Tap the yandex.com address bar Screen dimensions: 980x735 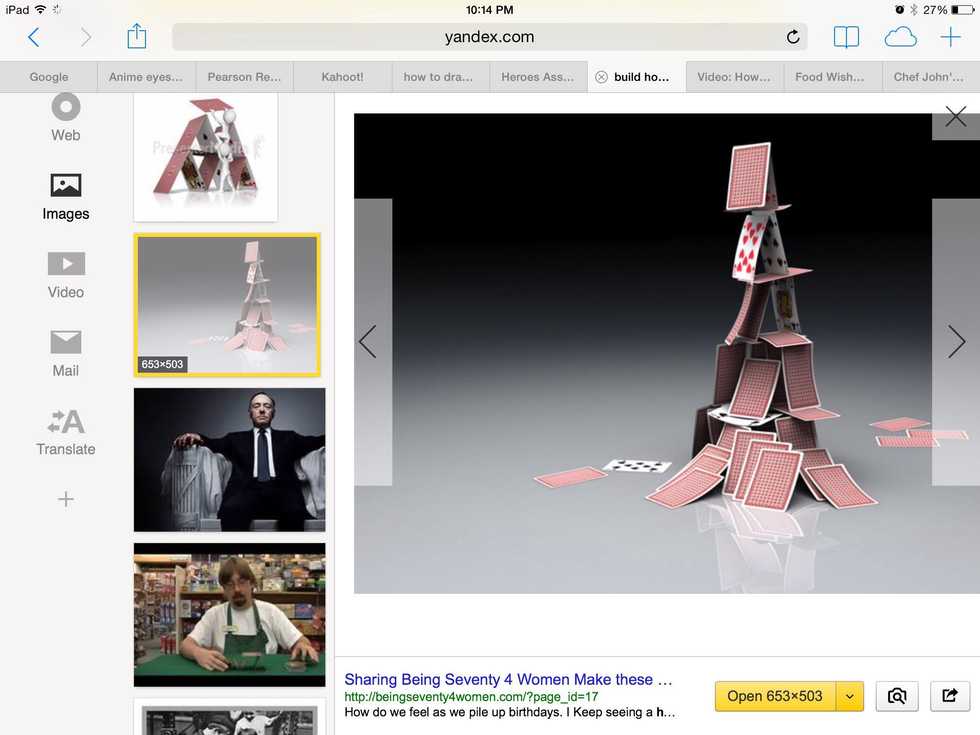click(489, 37)
